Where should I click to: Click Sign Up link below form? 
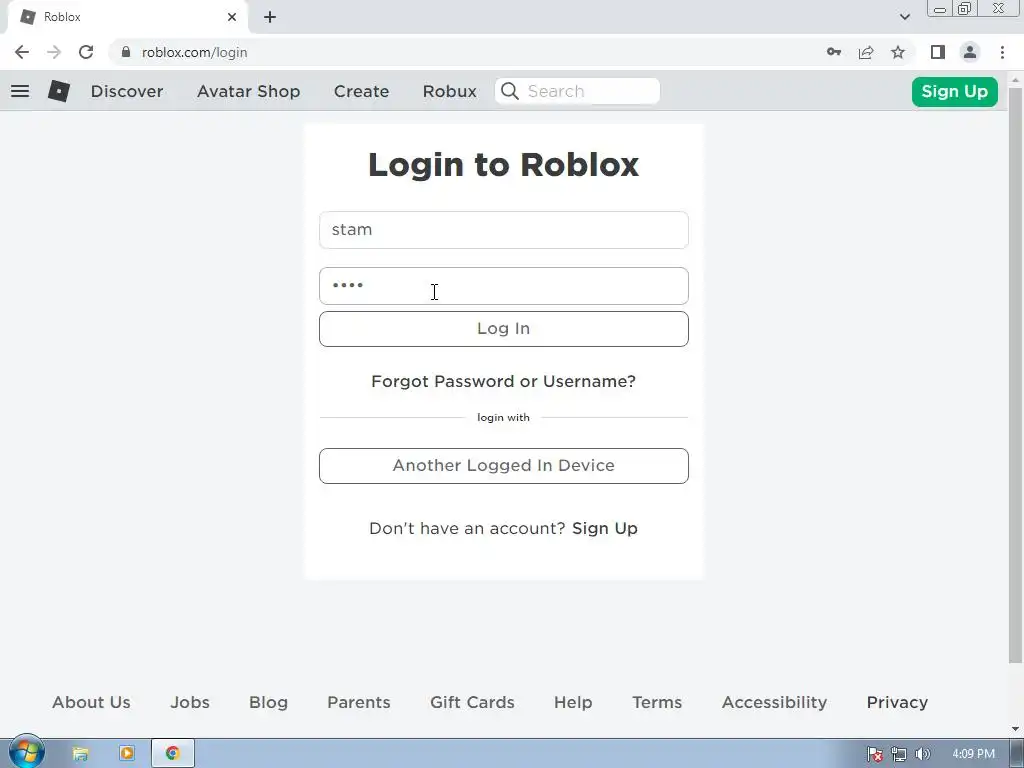point(605,528)
